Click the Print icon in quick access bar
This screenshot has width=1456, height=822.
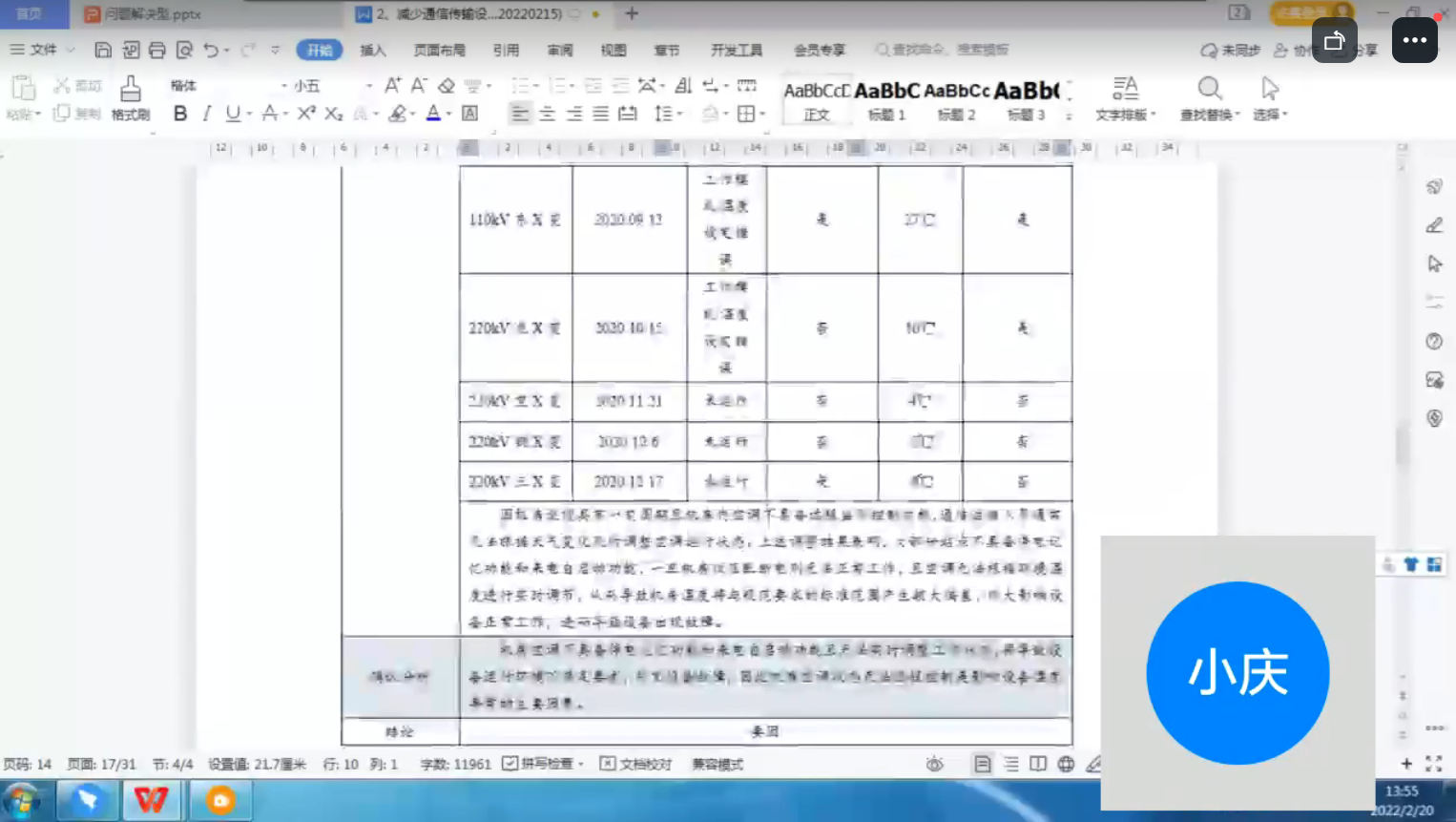pos(157,50)
